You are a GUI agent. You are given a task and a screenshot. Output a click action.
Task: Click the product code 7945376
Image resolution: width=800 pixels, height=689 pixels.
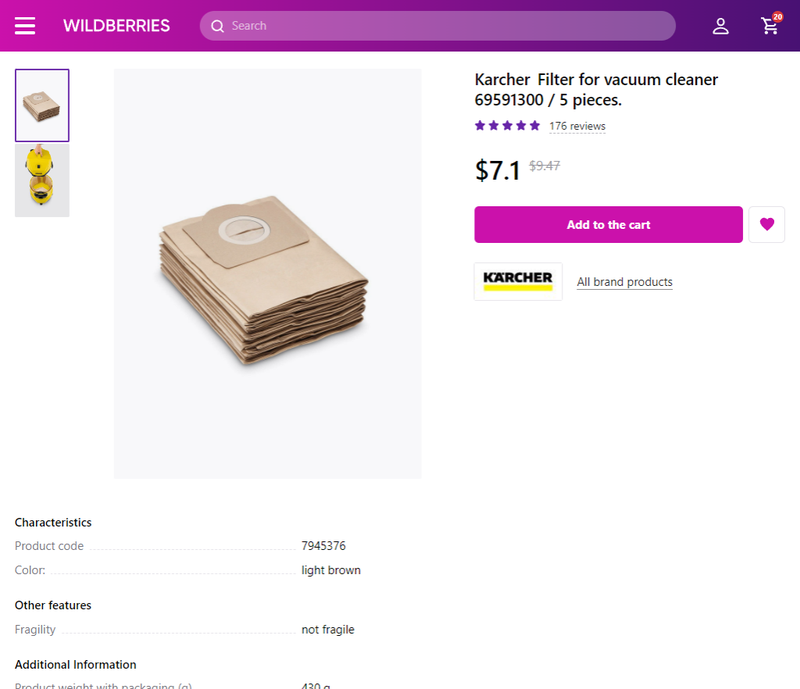323,546
